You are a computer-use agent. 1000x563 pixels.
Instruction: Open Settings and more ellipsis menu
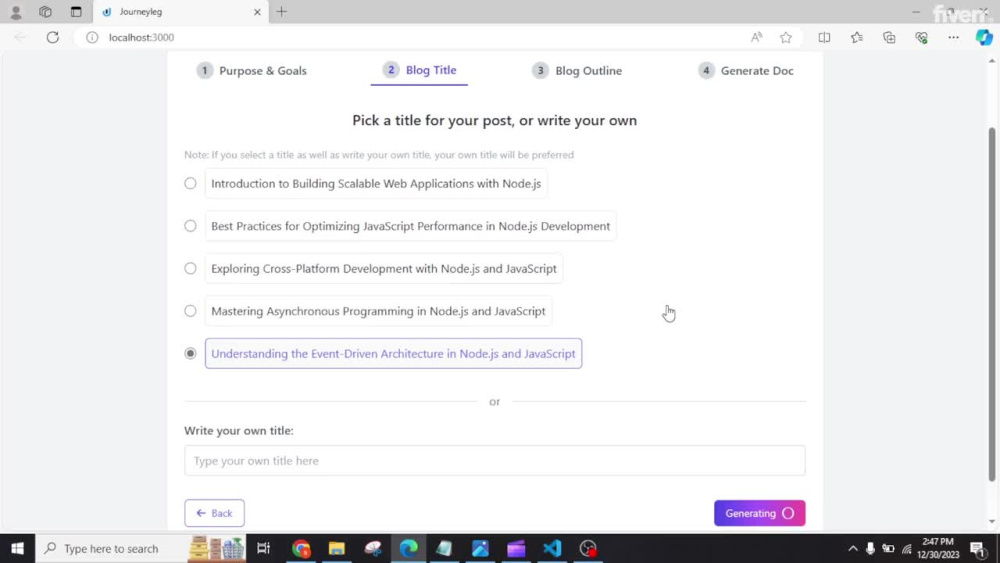[x=953, y=38]
